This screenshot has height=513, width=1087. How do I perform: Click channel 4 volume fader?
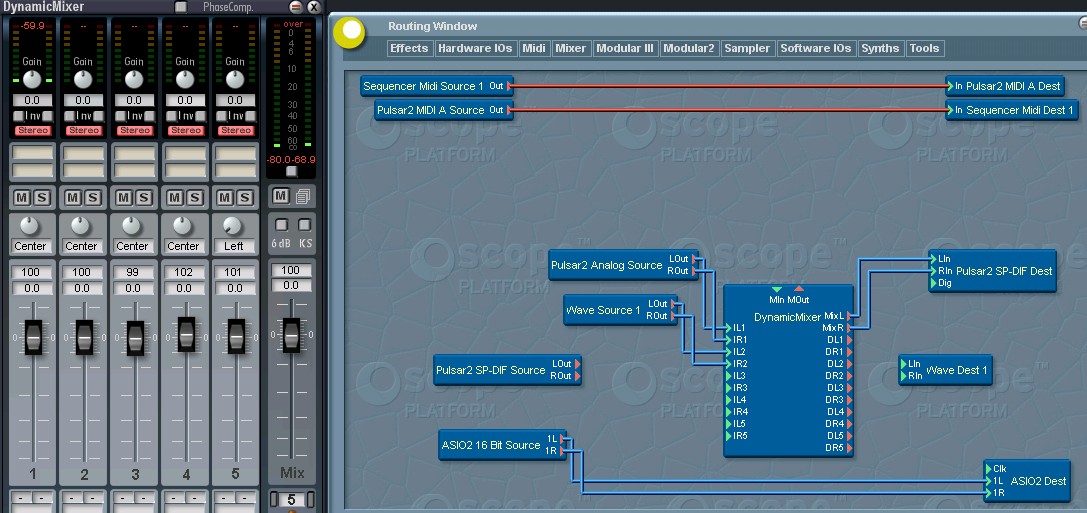[186, 334]
